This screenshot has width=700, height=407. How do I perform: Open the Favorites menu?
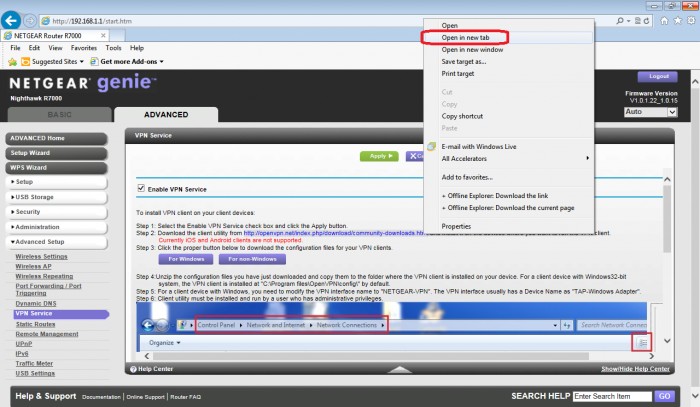[84, 48]
